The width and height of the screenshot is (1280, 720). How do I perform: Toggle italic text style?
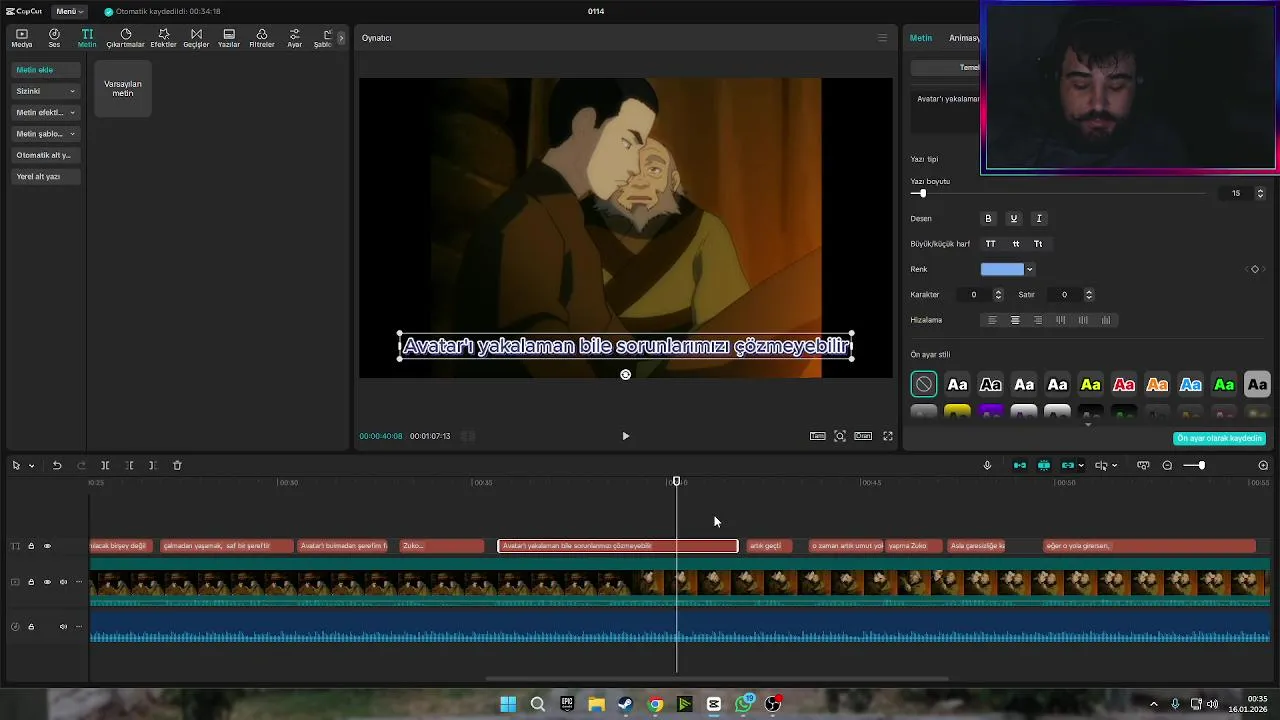(1039, 218)
